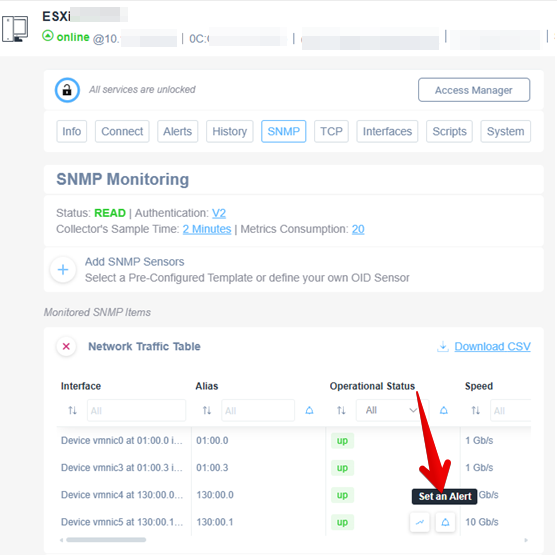Screen dimensions: 557x556
Task: Click the scrollbar right arrow
Action: click(x=526, y=540)
